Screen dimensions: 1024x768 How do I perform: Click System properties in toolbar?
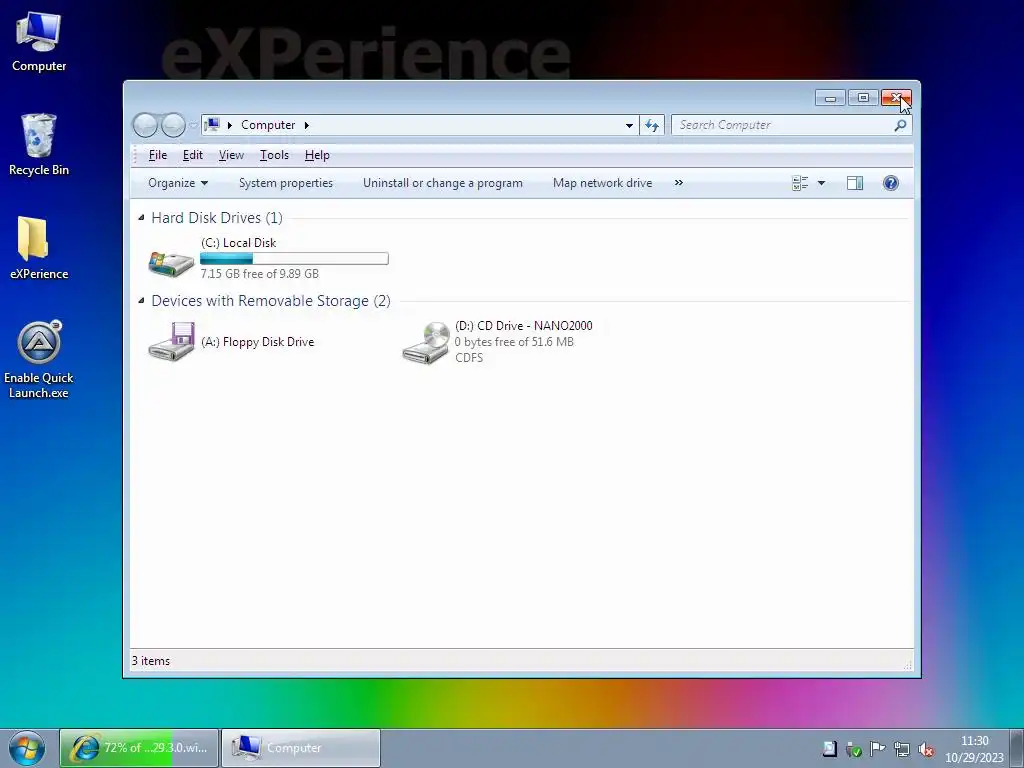[285, 183]
